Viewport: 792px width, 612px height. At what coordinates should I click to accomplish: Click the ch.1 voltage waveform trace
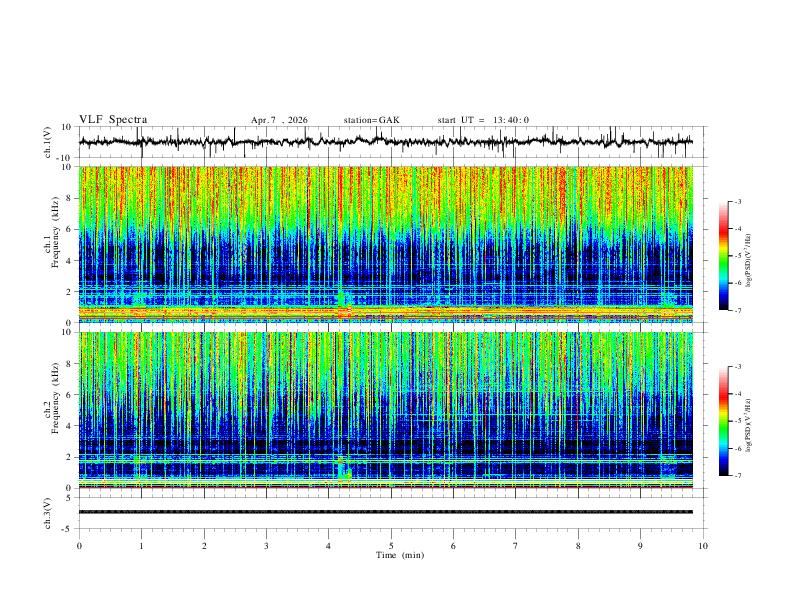click(x=385, y=141)
